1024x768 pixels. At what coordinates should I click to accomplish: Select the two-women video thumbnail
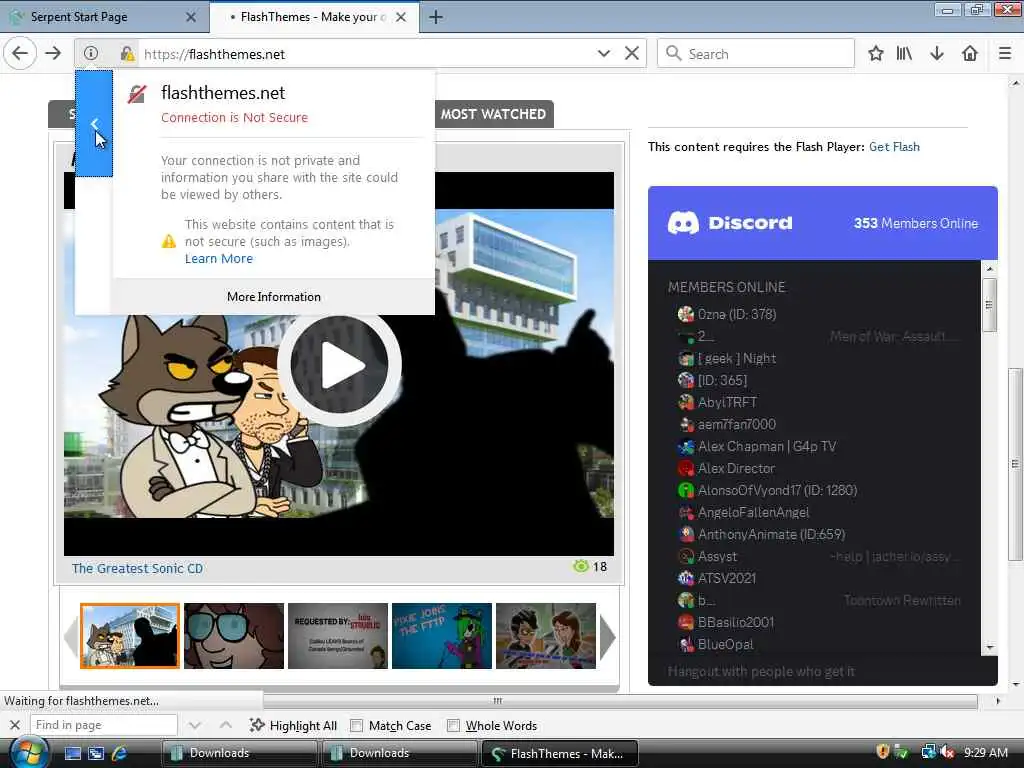[x=546, y=635]
